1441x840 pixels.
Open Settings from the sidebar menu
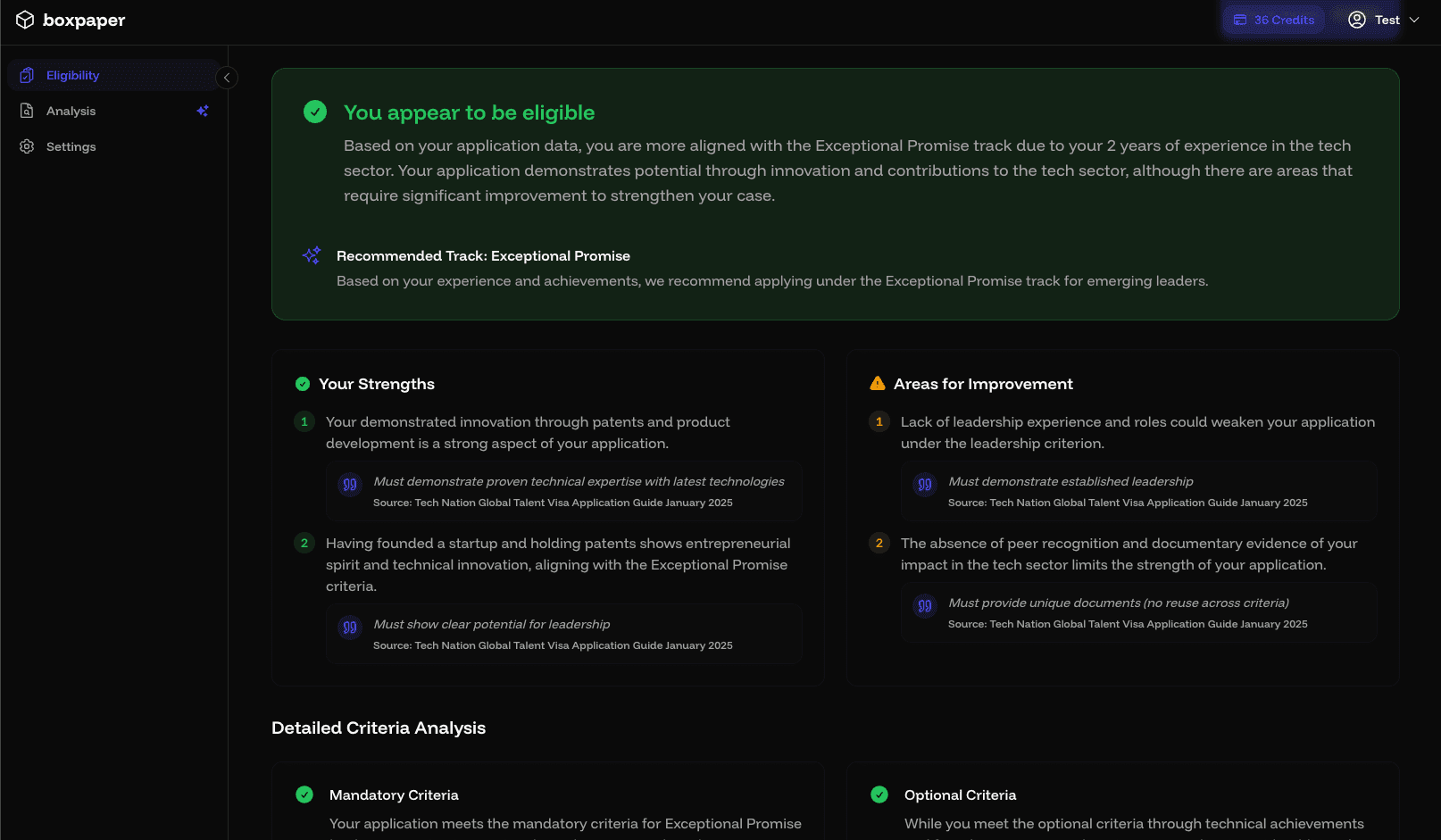[x=71, y=146]
